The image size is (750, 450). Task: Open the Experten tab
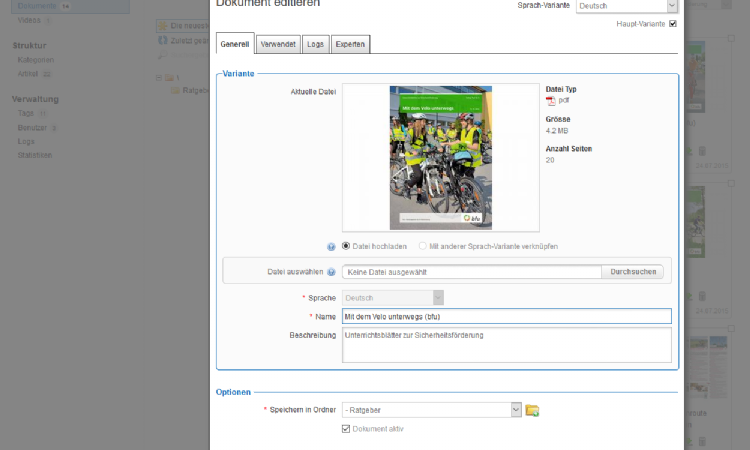point(350,44)
